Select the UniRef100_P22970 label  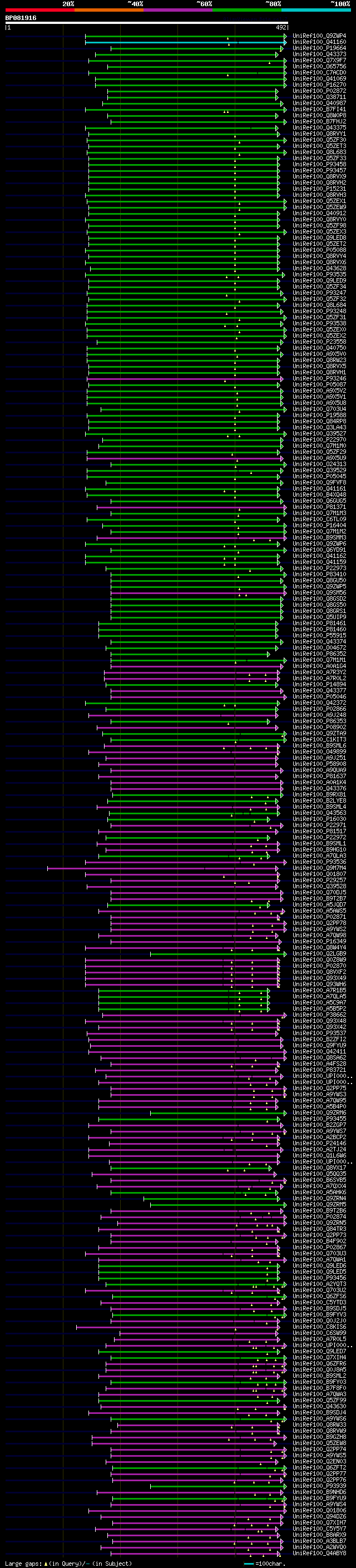319,439
